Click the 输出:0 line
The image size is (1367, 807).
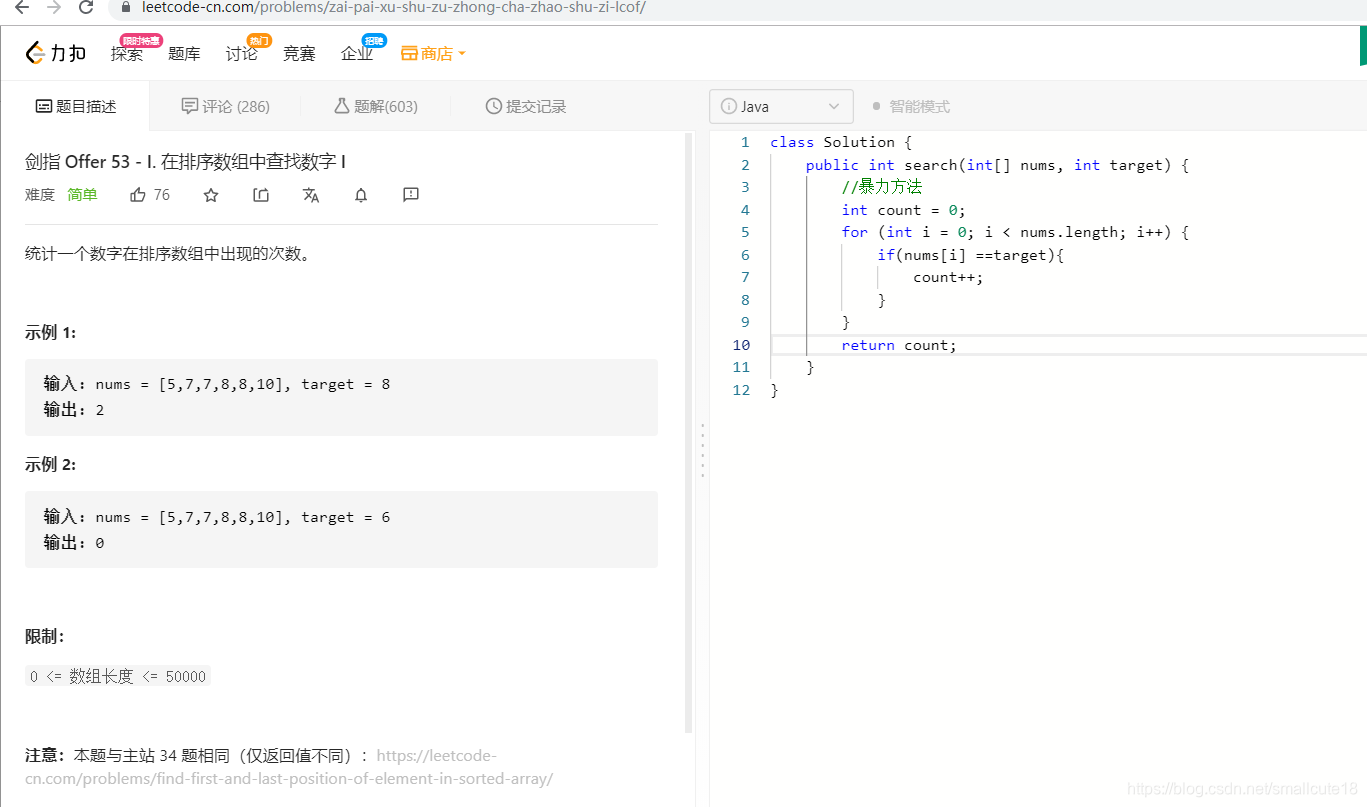click(74, 543)
